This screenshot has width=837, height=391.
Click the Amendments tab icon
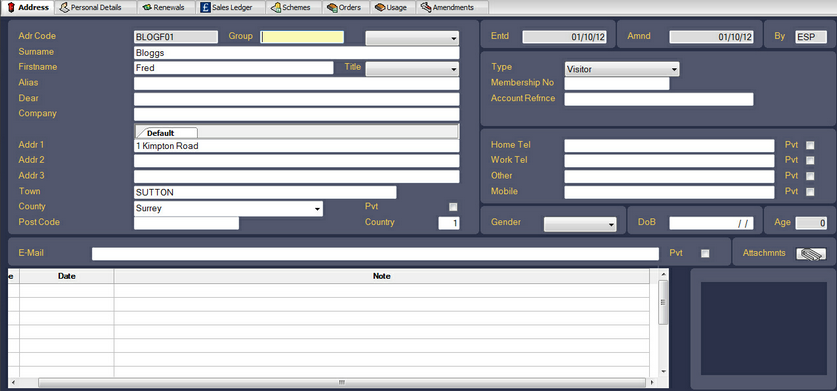(x=426, y=7)
